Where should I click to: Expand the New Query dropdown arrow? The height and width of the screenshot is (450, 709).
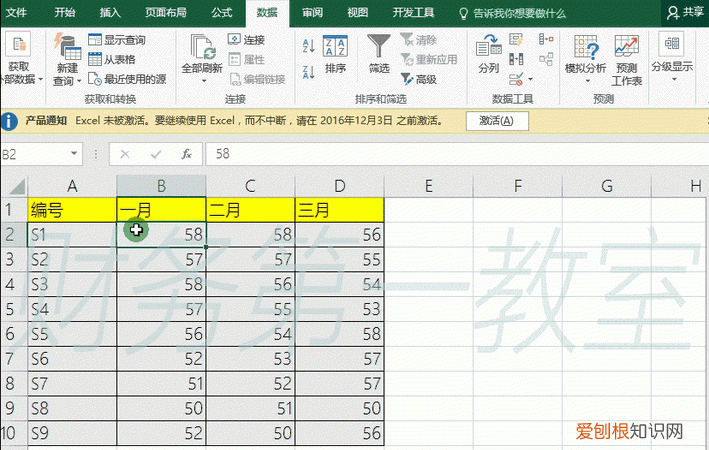tap(79, 81)
